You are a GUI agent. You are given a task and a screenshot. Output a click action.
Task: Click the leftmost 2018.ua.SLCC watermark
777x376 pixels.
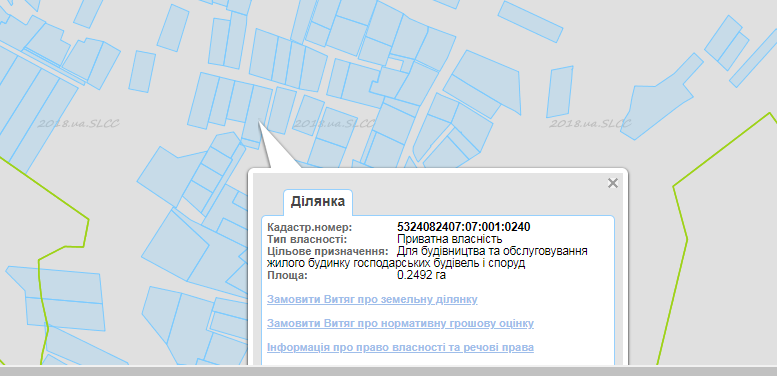point(78,123)
